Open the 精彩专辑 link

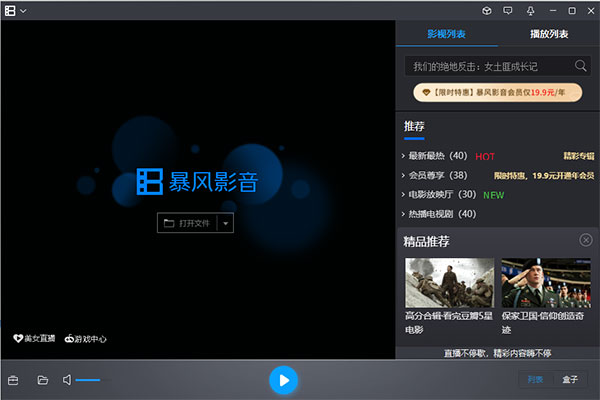point(579,156)
